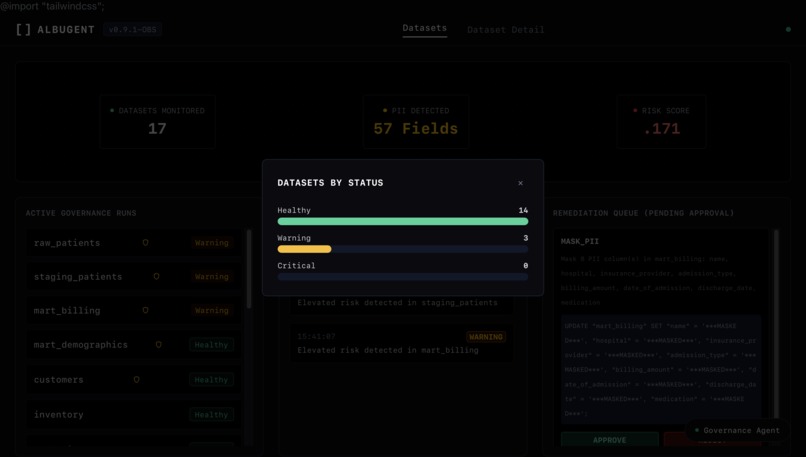The width and height of the screenshot is (806, 457).
Task: Click the Warning count value 3
Action: [525, 238]
